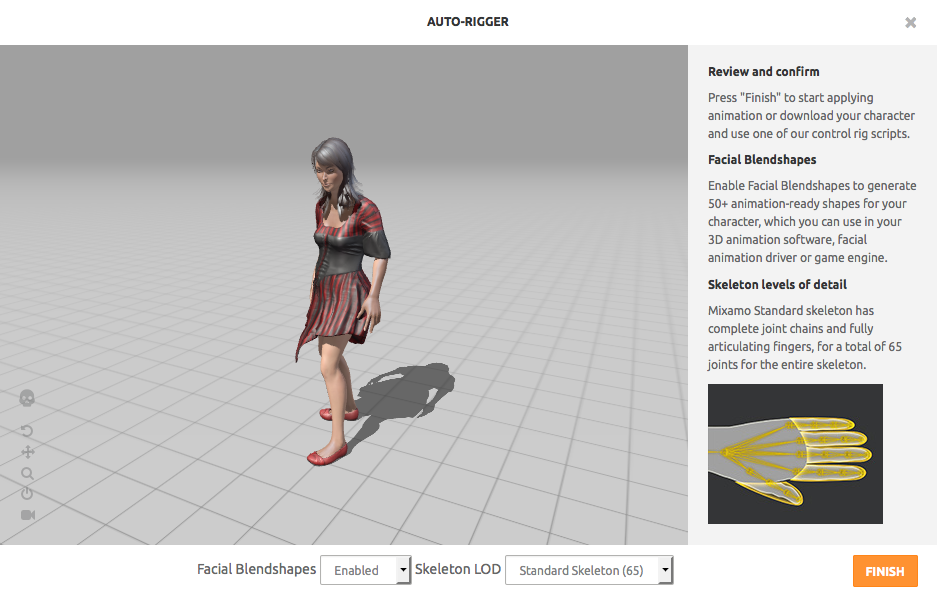Click the AUTO-RIGGER title text
The width and height of the screenshot is (937, 593).
point(468,22)
